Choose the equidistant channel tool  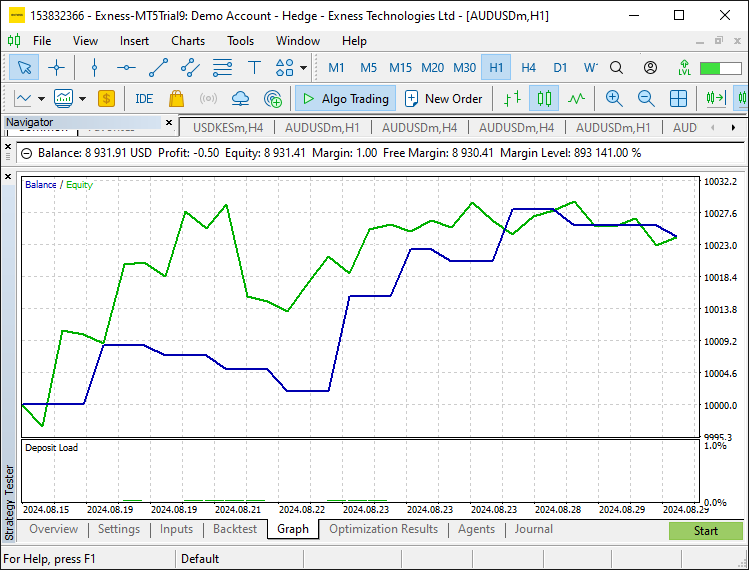click(190, 67)
